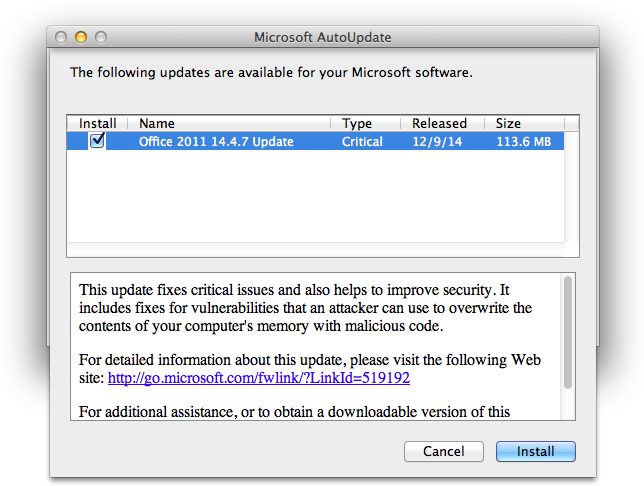Close the Microsoft AutoUpdate window

tap(62, 38)
